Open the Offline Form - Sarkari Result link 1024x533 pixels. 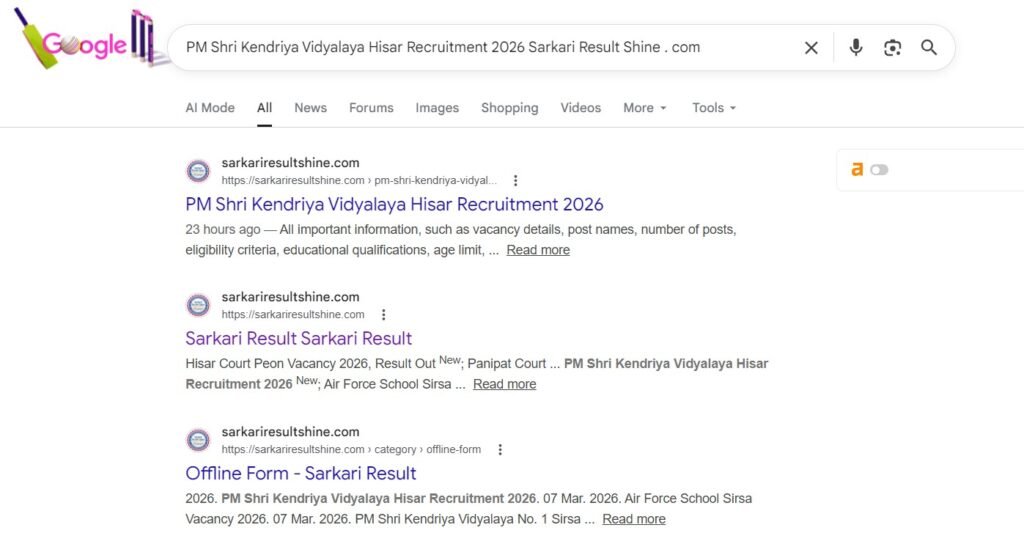pyautogui.click(x=300, y=474)
